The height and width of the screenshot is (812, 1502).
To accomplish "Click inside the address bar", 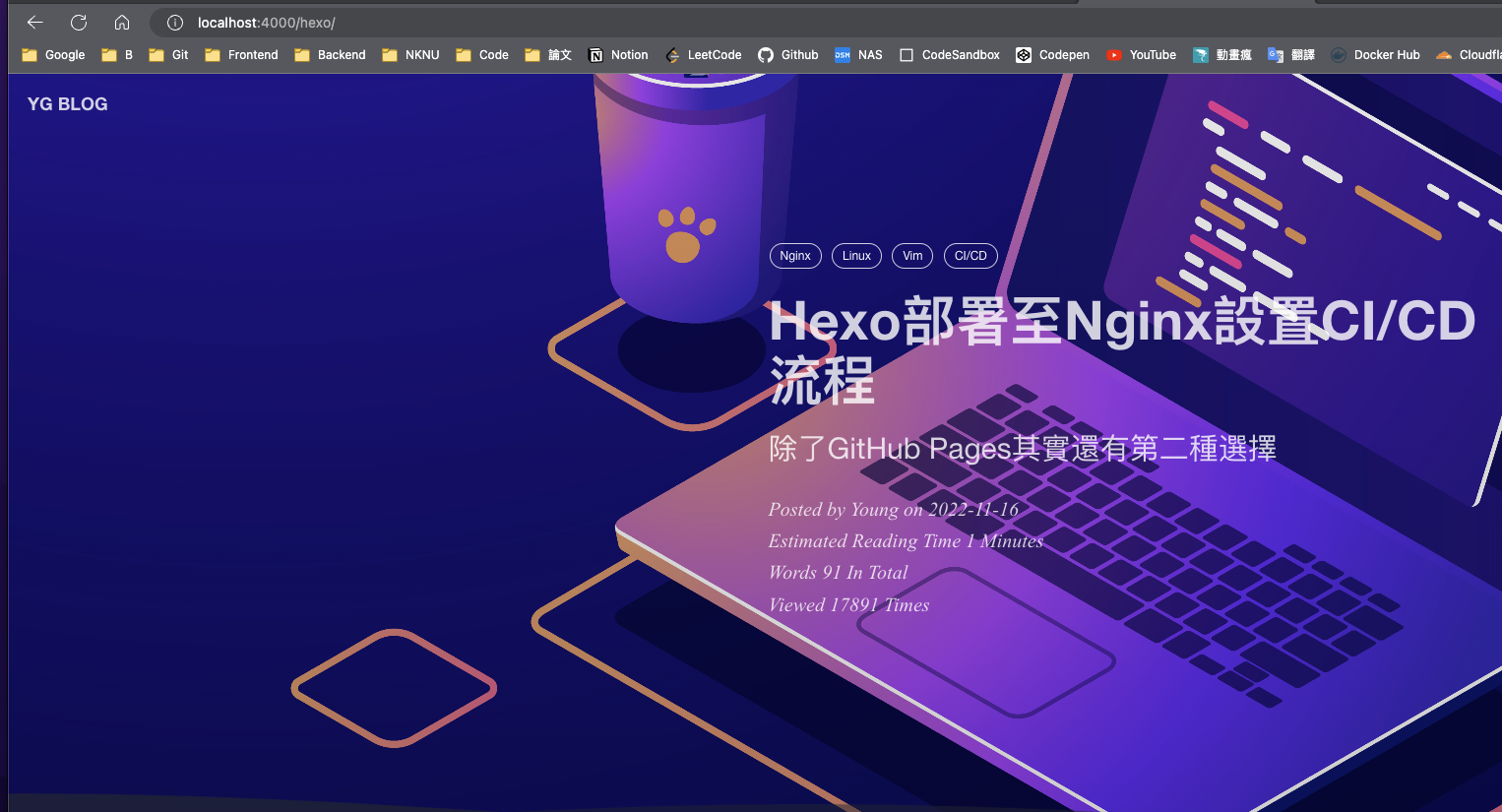I will 394,22.
